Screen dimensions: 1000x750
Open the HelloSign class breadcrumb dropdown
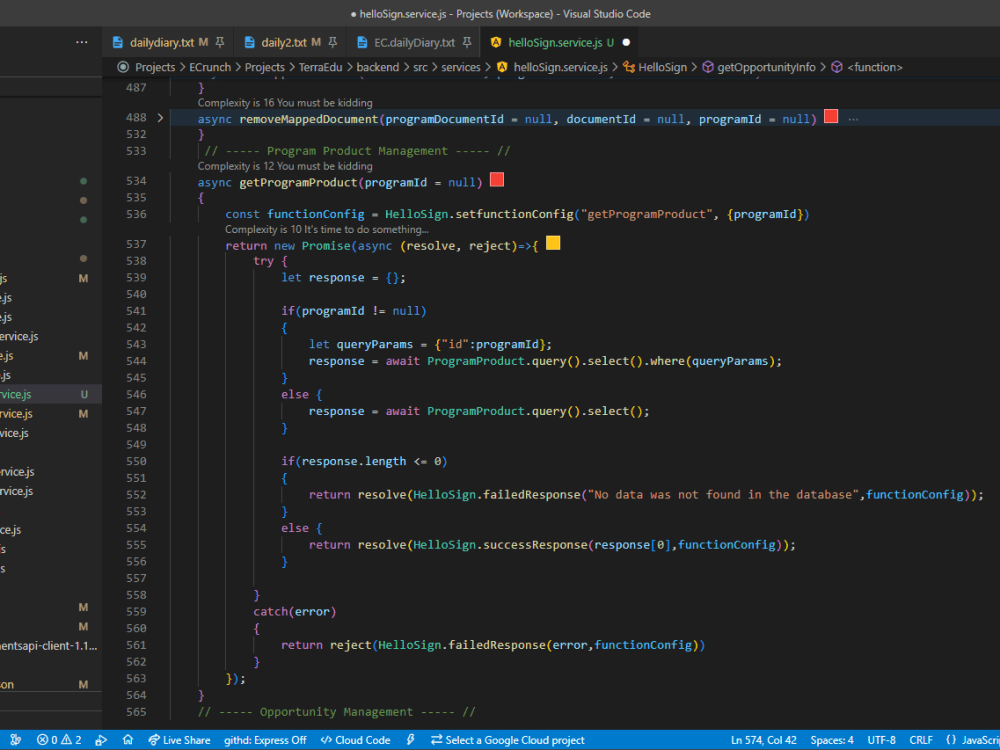pos(654,67)
